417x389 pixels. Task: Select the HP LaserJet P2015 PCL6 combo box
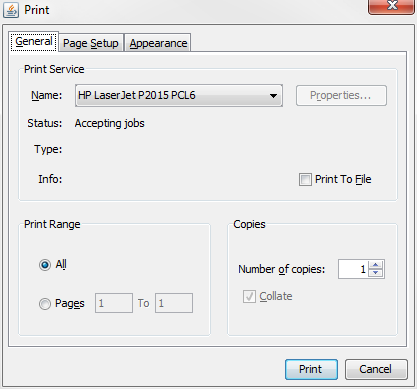(179, 96)
